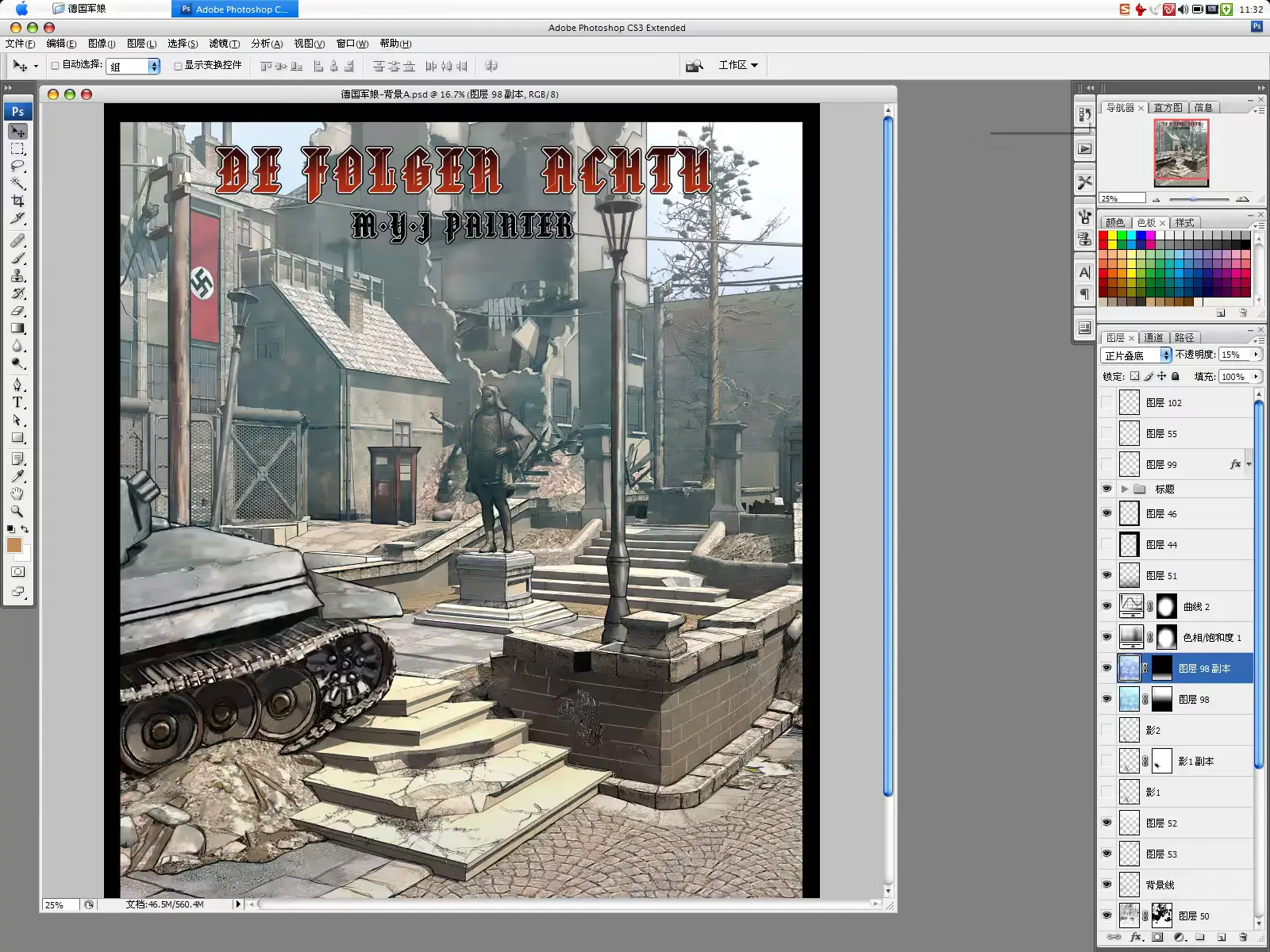The height and width of the screenshot is (952, 1270).
Task: Switch to the 样式 tab
Action: [x=1184, y=222]
